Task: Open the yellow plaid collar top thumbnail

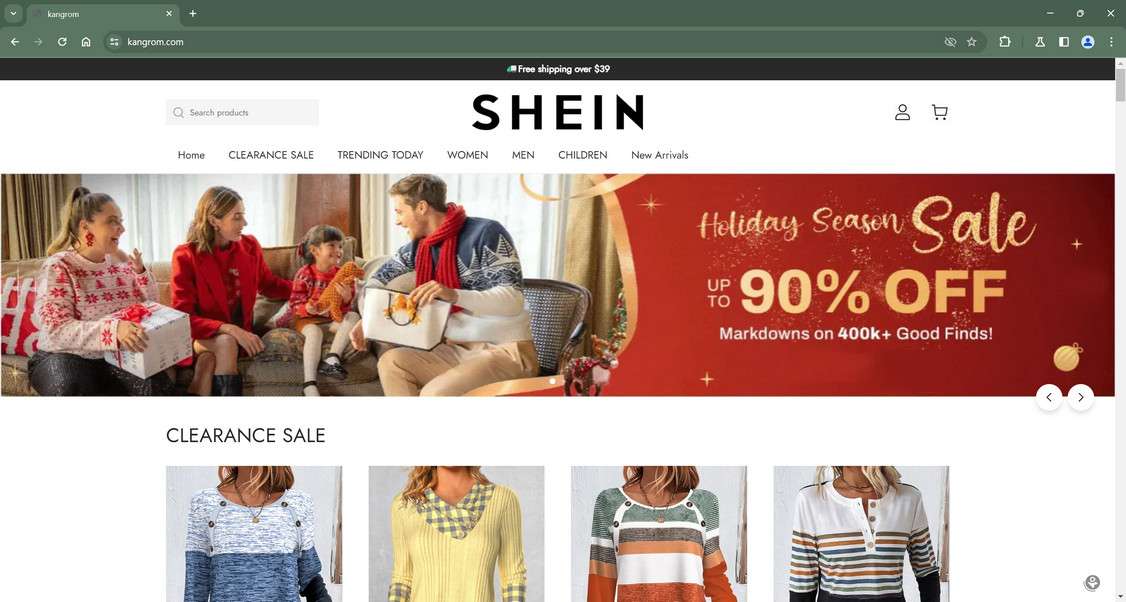Action: click(456, 534)
